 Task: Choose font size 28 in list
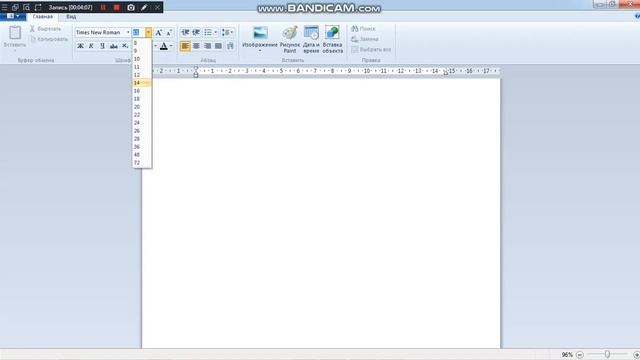(x=142, y=139)
